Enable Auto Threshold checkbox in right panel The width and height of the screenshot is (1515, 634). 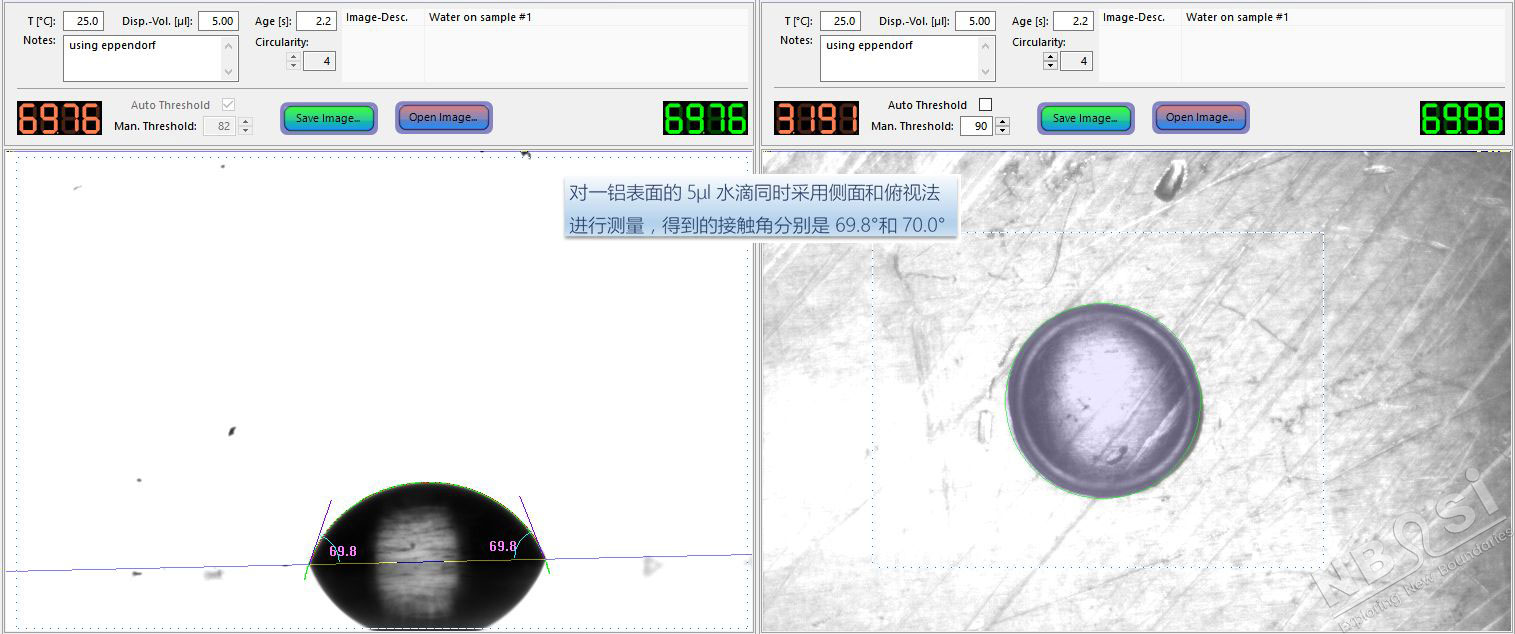(985, 105)
